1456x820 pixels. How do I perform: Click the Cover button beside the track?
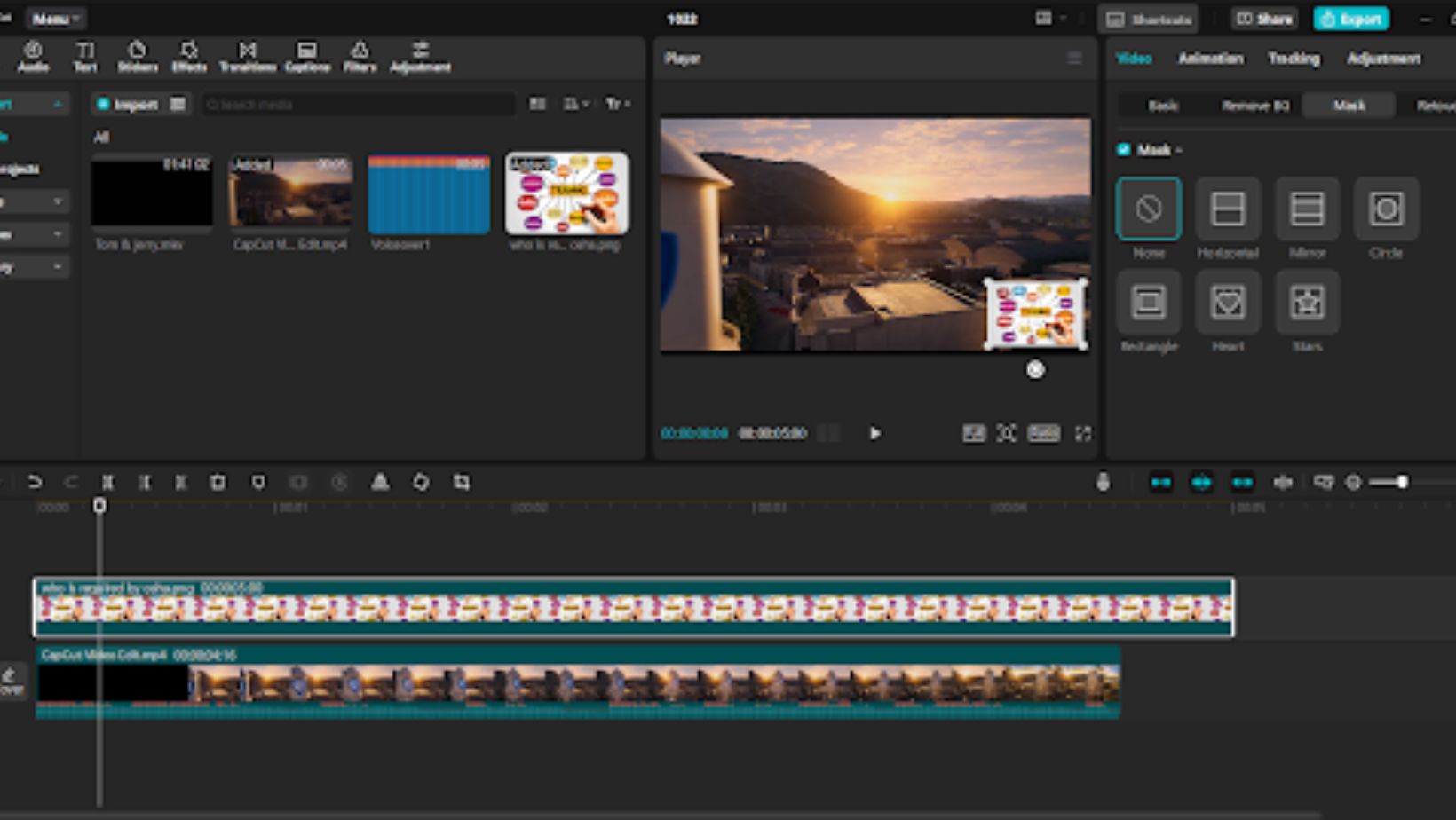click(x=12, y=681)
